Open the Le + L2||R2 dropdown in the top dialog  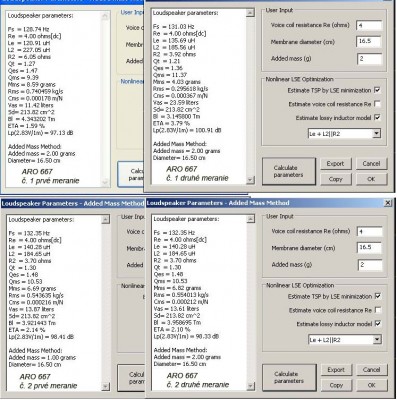click(376, 134)
